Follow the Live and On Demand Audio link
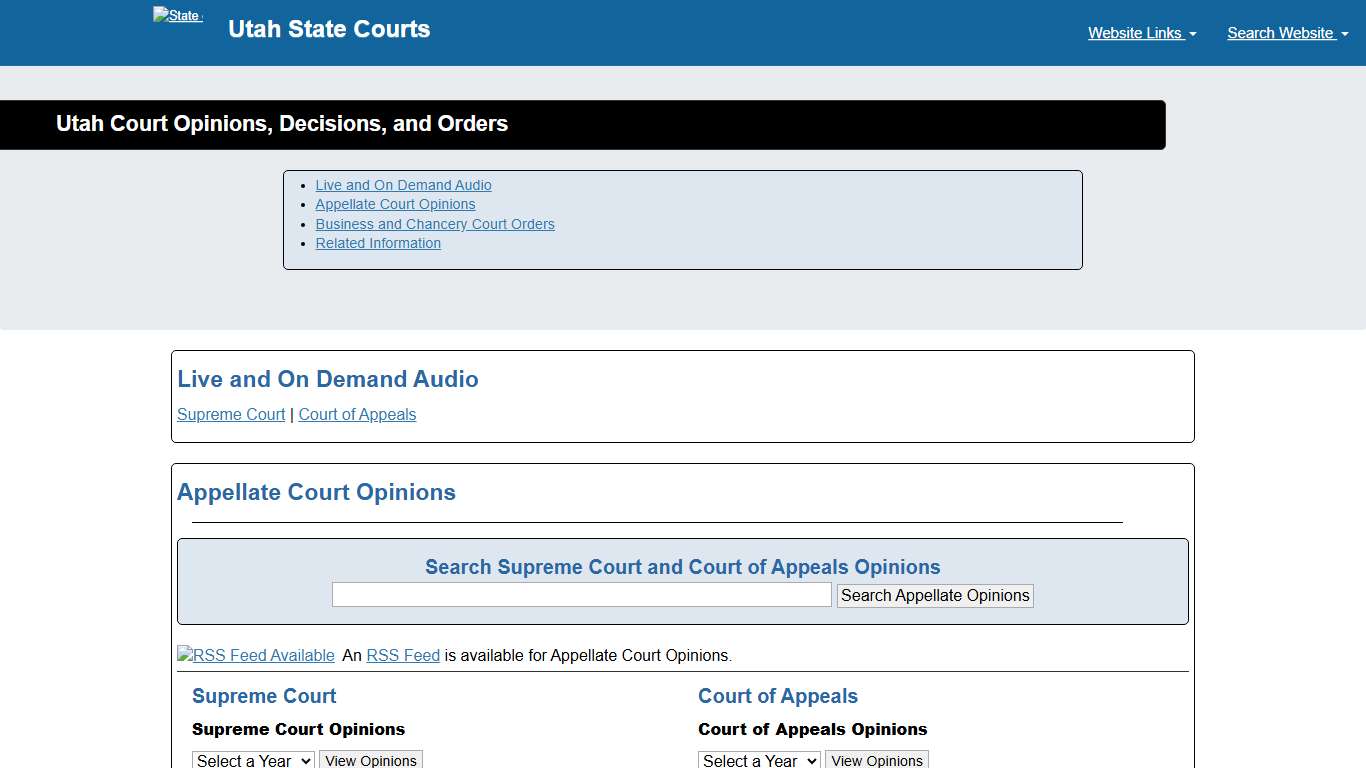The width and height of the screenshot is (1366, 768). [403, 185]
